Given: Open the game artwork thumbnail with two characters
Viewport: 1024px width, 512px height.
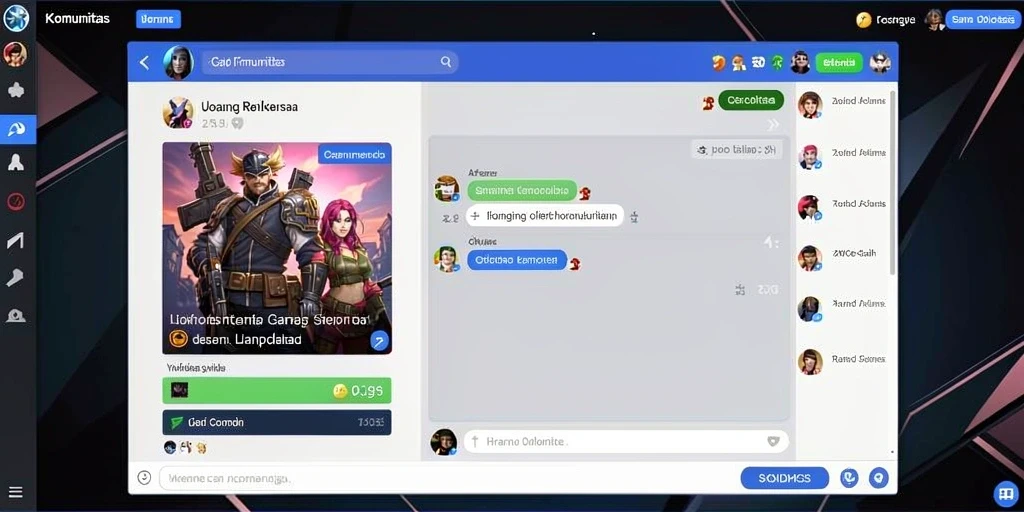Looking at the screenshot, I should [x=277, y=248].
